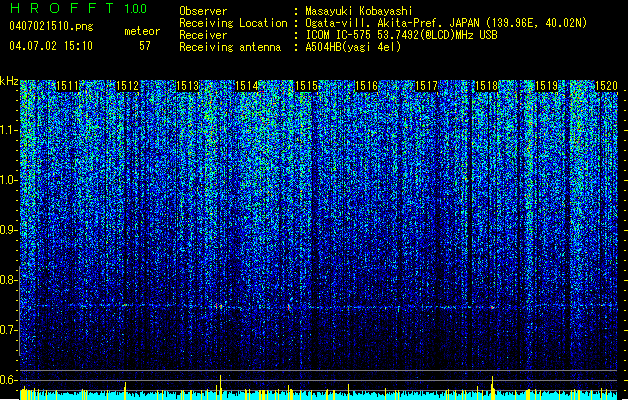Click the 1.1 frequency axis label
Screen dimensions: 629x400
(x=9, y=130)
